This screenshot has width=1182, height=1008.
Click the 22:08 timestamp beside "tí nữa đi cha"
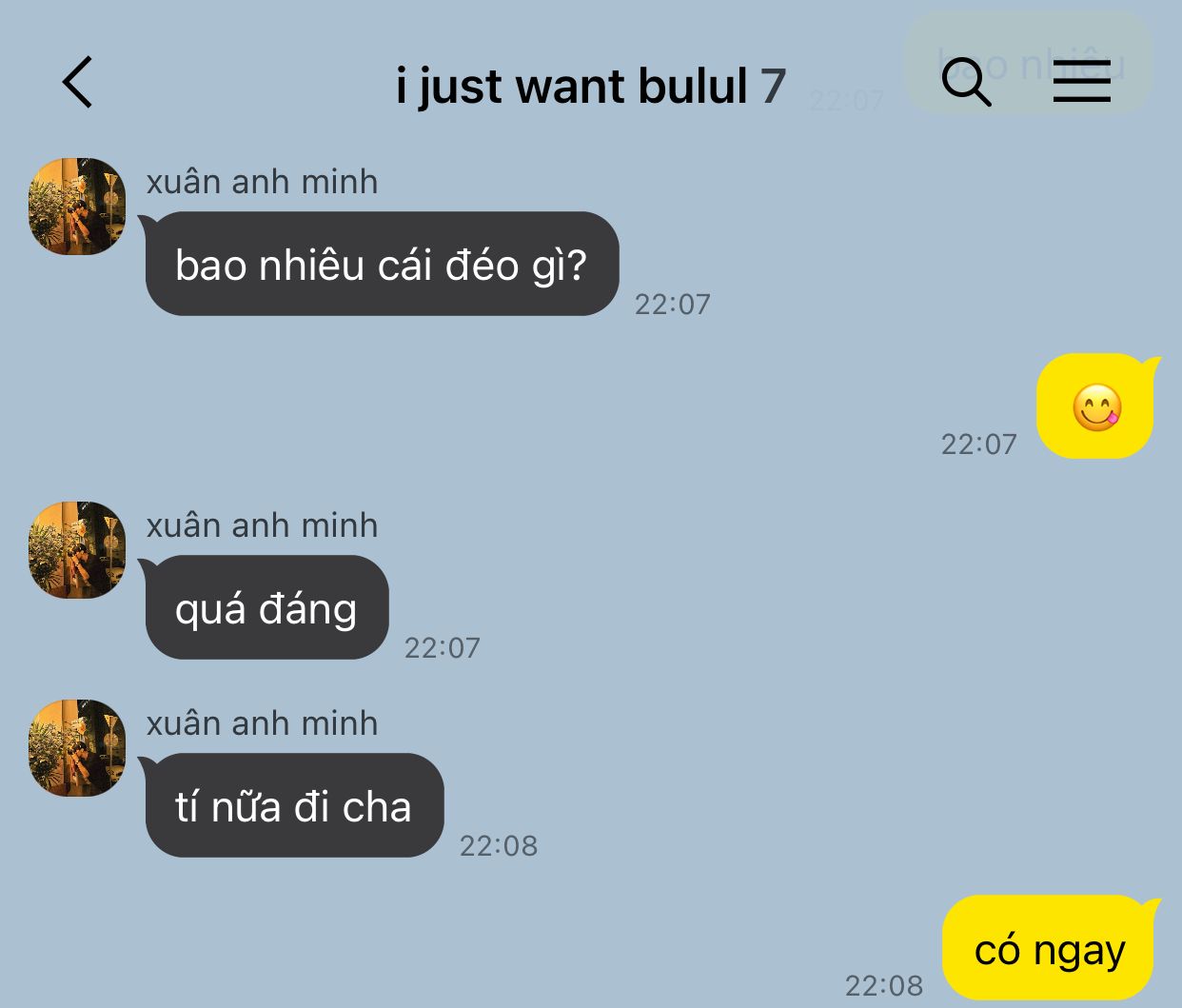(498, 845)
